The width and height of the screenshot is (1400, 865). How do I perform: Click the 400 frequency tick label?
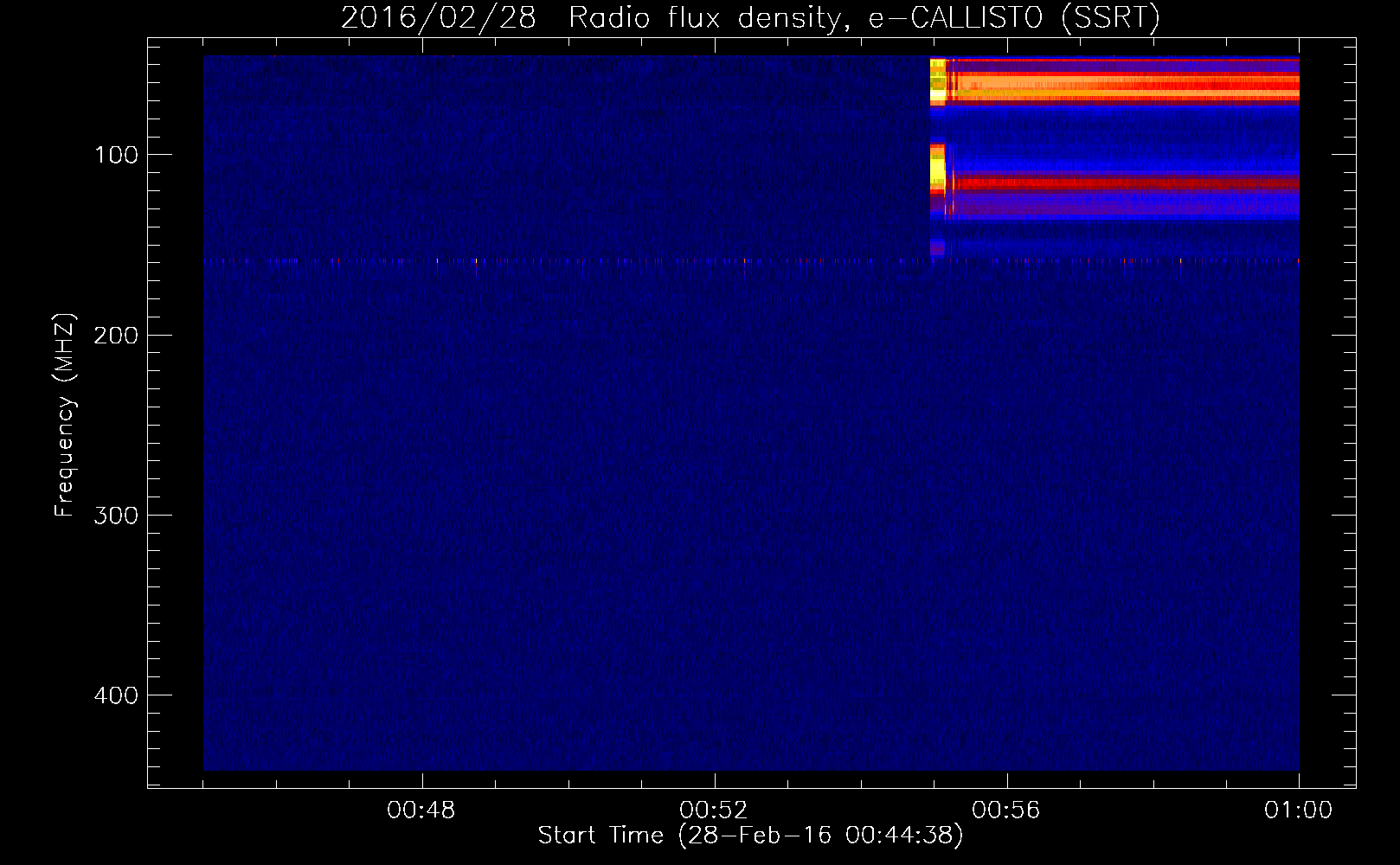click(116, 695)
